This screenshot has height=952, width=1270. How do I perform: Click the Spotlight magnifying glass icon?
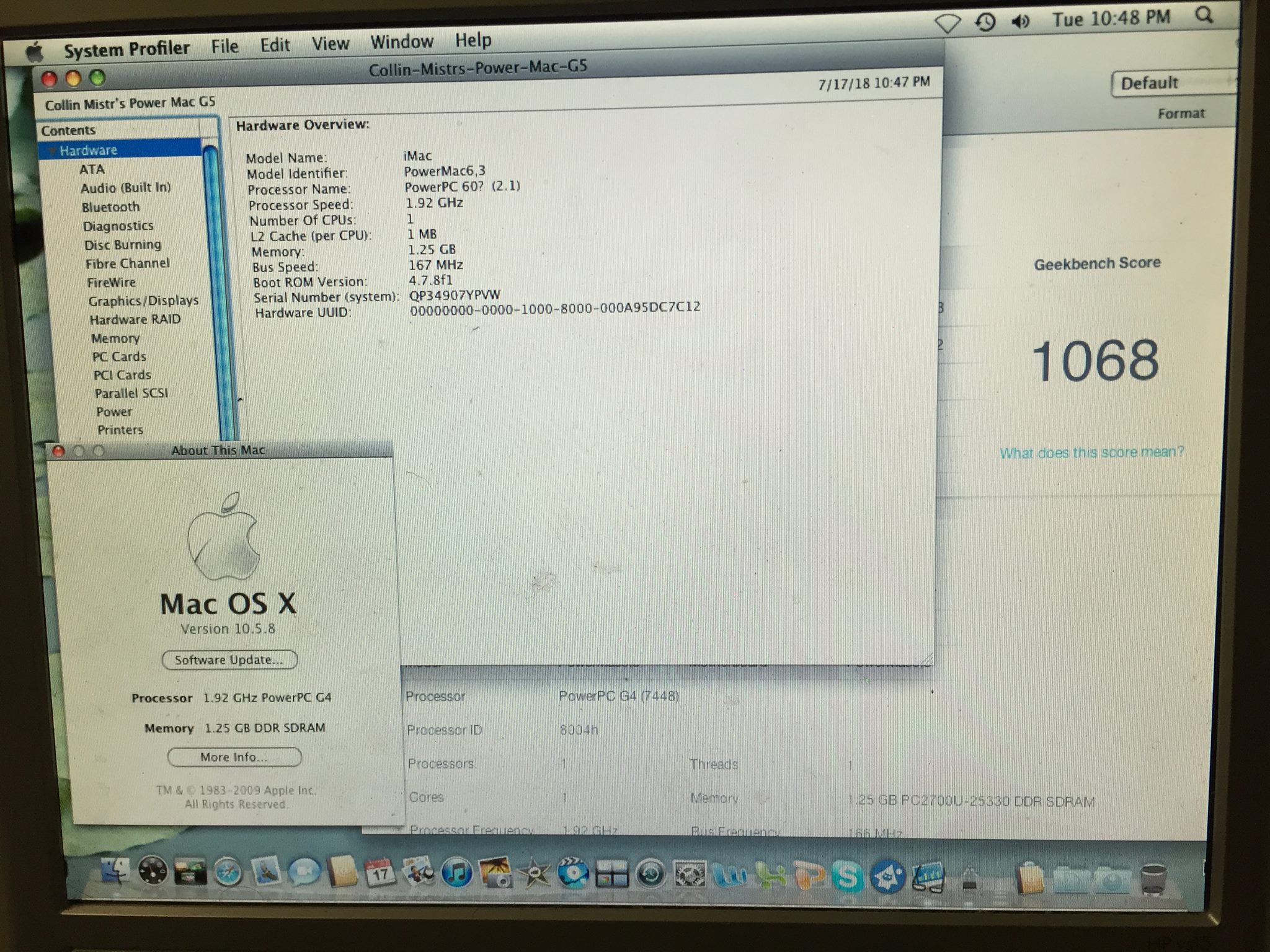tap(1204, 15)
